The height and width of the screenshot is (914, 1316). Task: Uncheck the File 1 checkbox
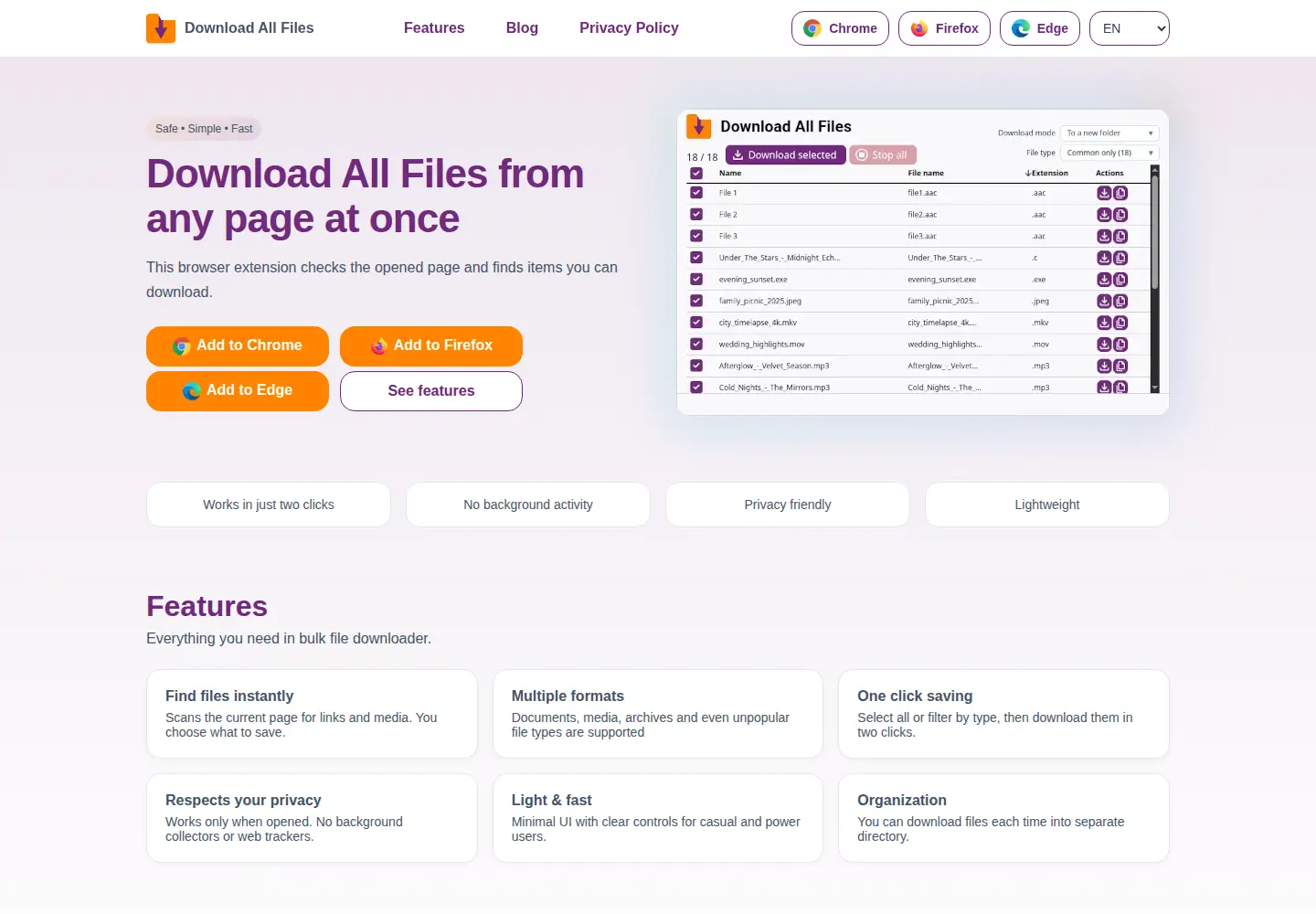[696, 193]
